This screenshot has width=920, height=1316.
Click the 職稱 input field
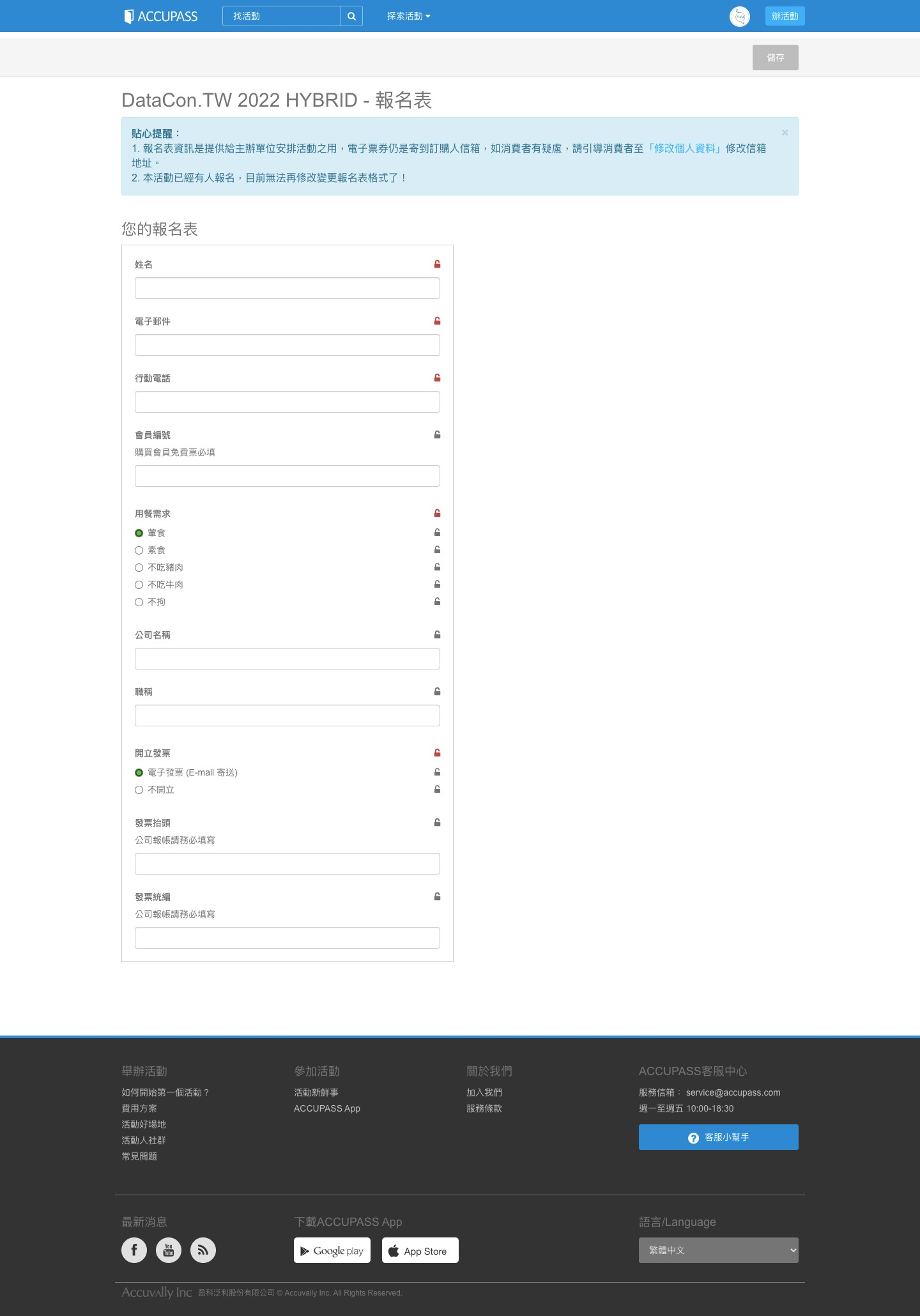coord(287,715)
